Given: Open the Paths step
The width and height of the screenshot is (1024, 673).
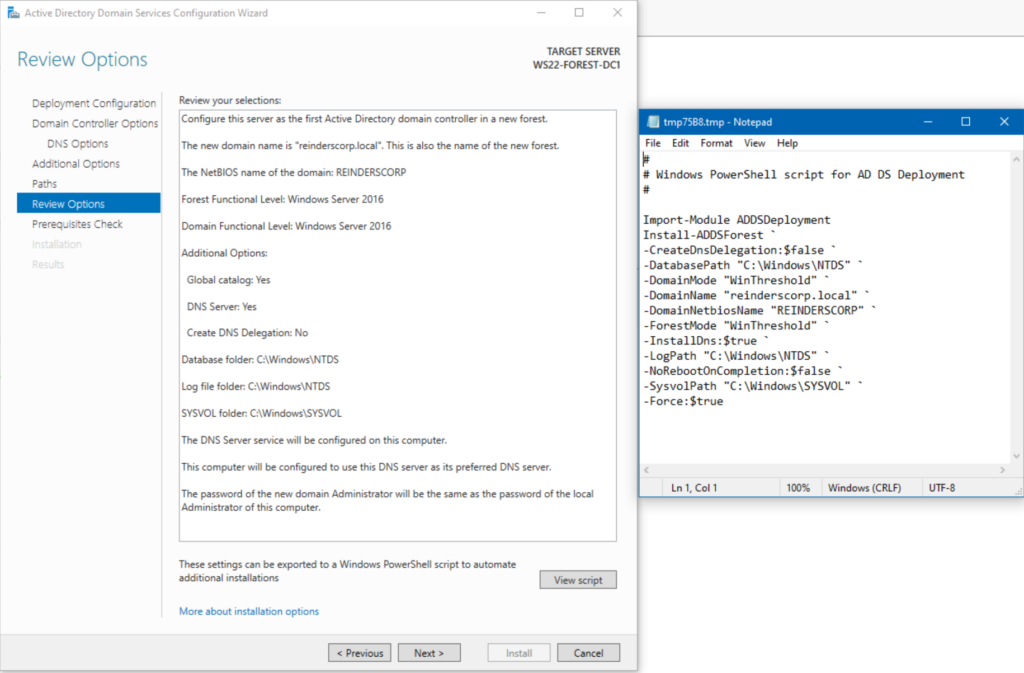Looking at the screenshot, I should 44,184.
